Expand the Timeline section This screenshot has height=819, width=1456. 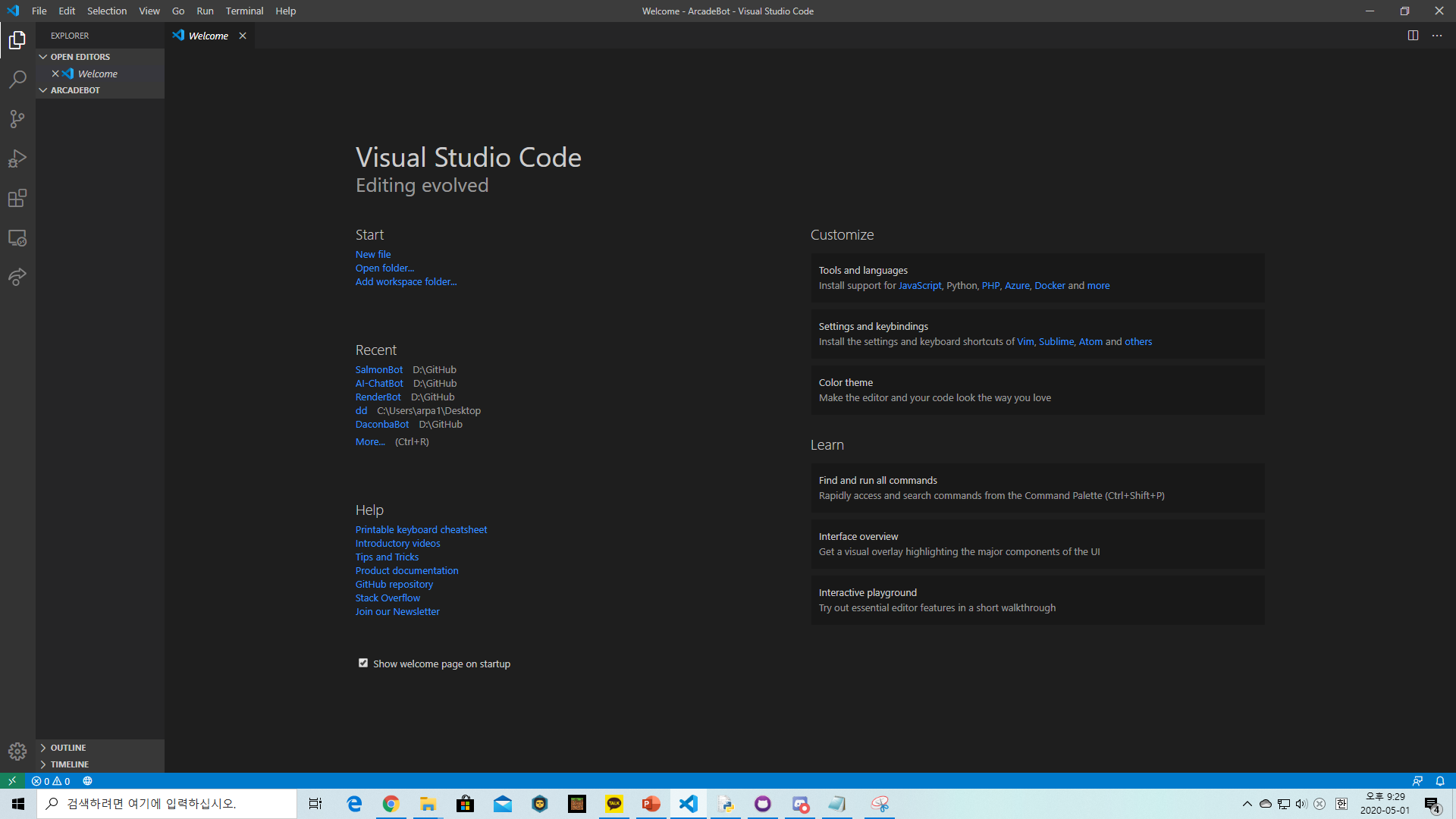pyautogui.click(x=69, y=764)
